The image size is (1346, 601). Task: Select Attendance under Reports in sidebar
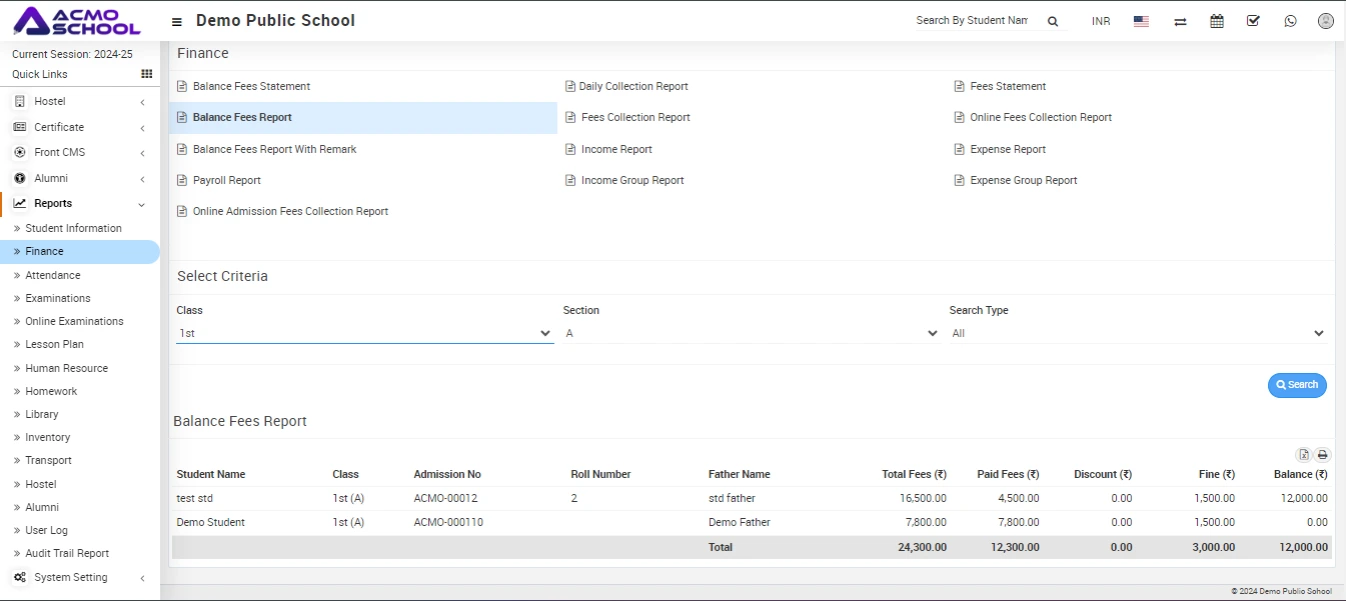click(53, 275)
